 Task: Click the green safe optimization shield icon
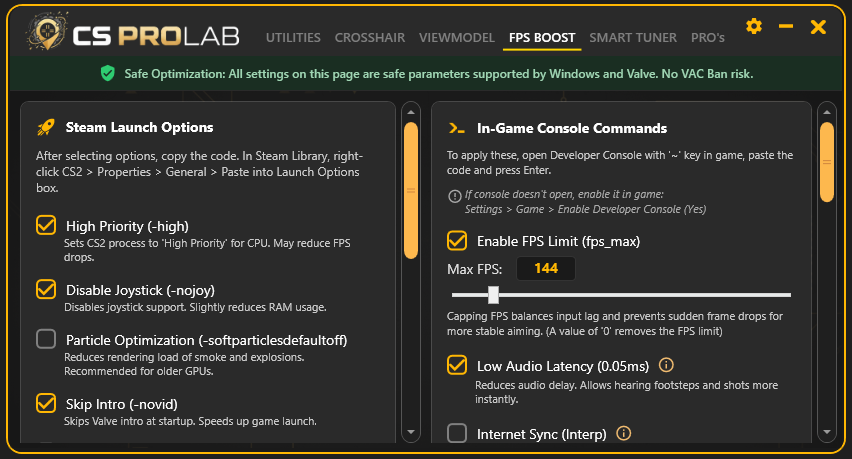click(x=108, y=73)
